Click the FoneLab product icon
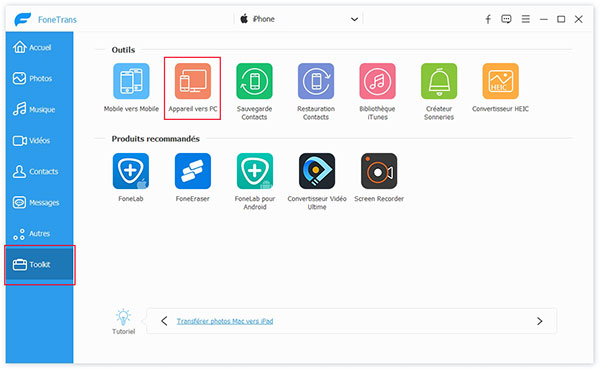 (131, 171)
